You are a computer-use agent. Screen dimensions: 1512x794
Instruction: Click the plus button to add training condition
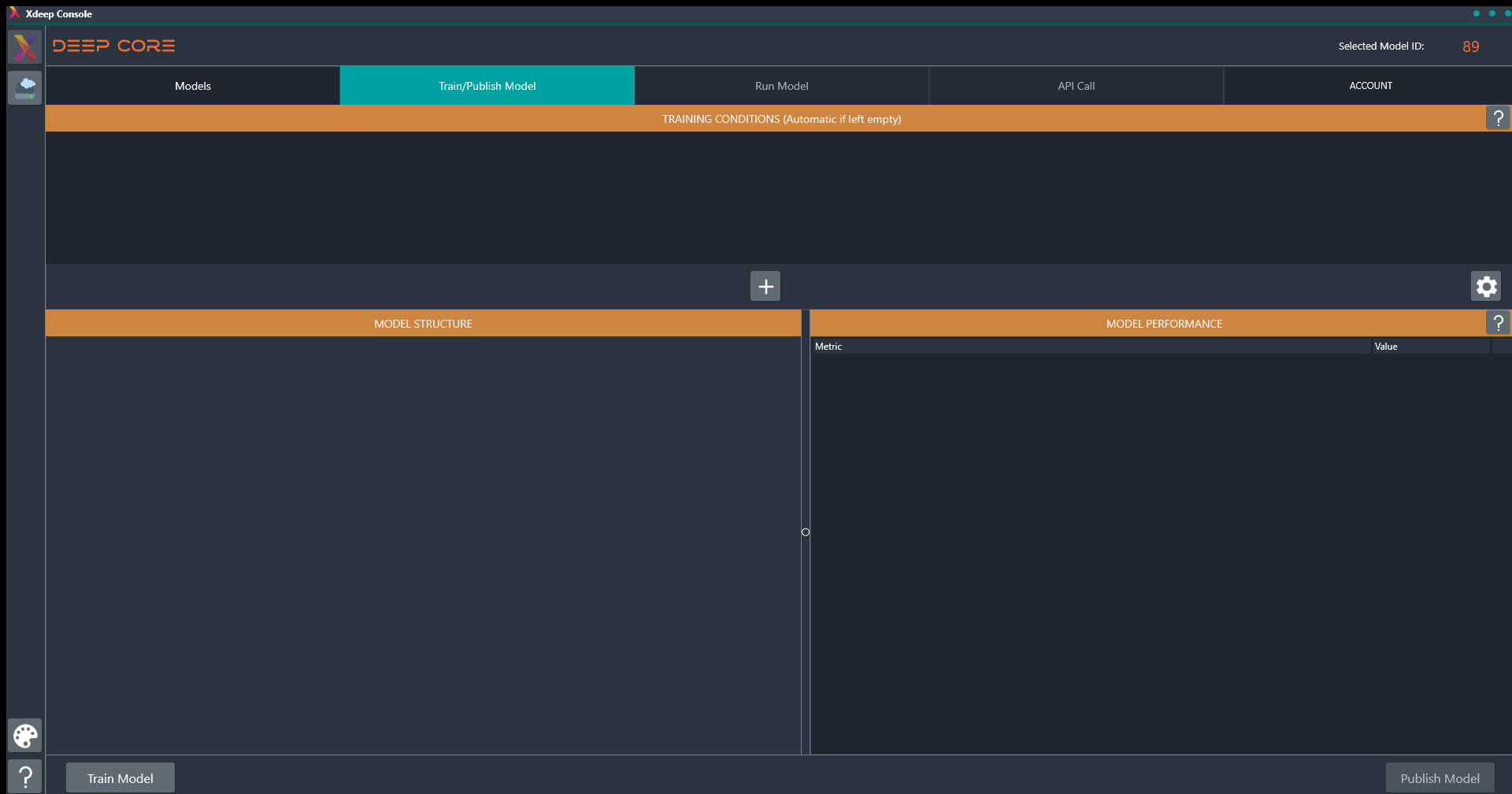[x=765, y=286]
